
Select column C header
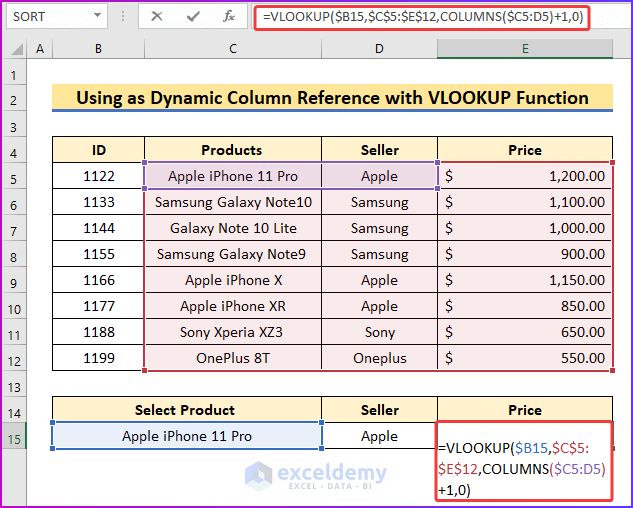233,49
